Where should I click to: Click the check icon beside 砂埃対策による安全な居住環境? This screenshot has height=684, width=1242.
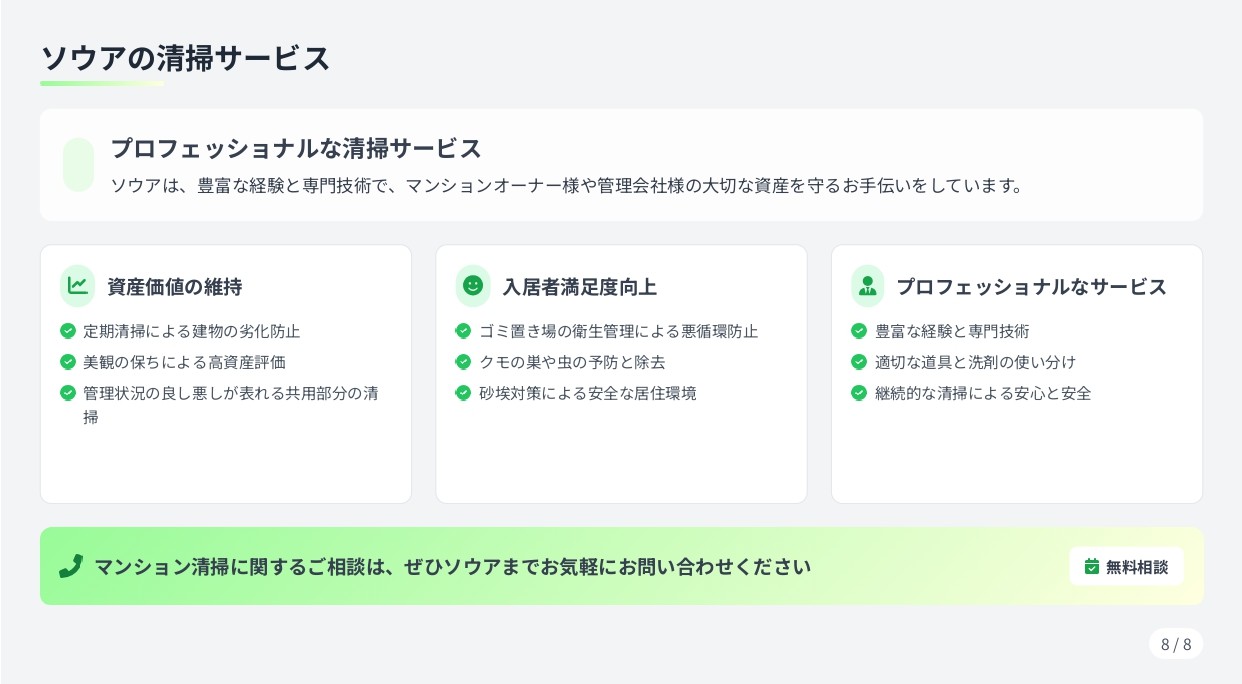point(463,393)
